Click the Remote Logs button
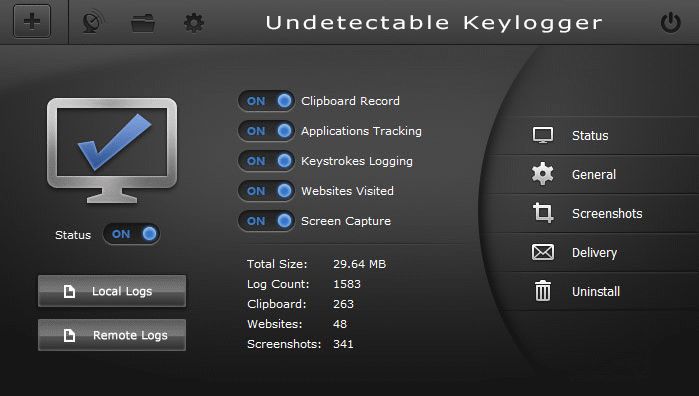 click(112, 335)
